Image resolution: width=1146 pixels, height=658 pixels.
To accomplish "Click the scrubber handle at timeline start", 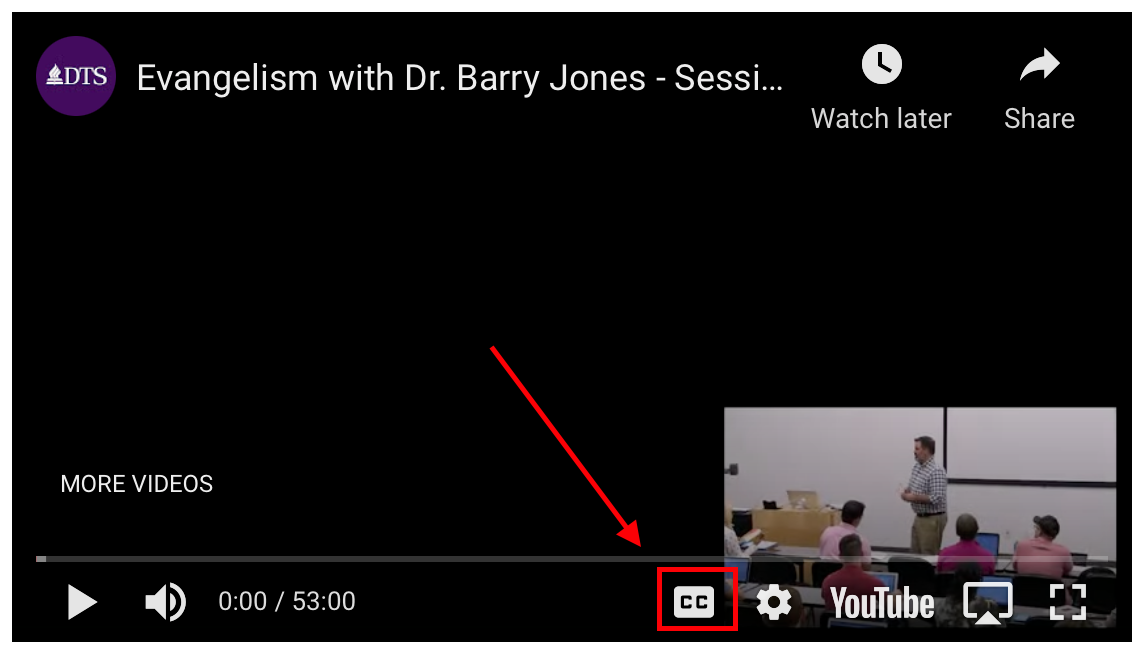I will pyautogui.click(x=41, y=559).
